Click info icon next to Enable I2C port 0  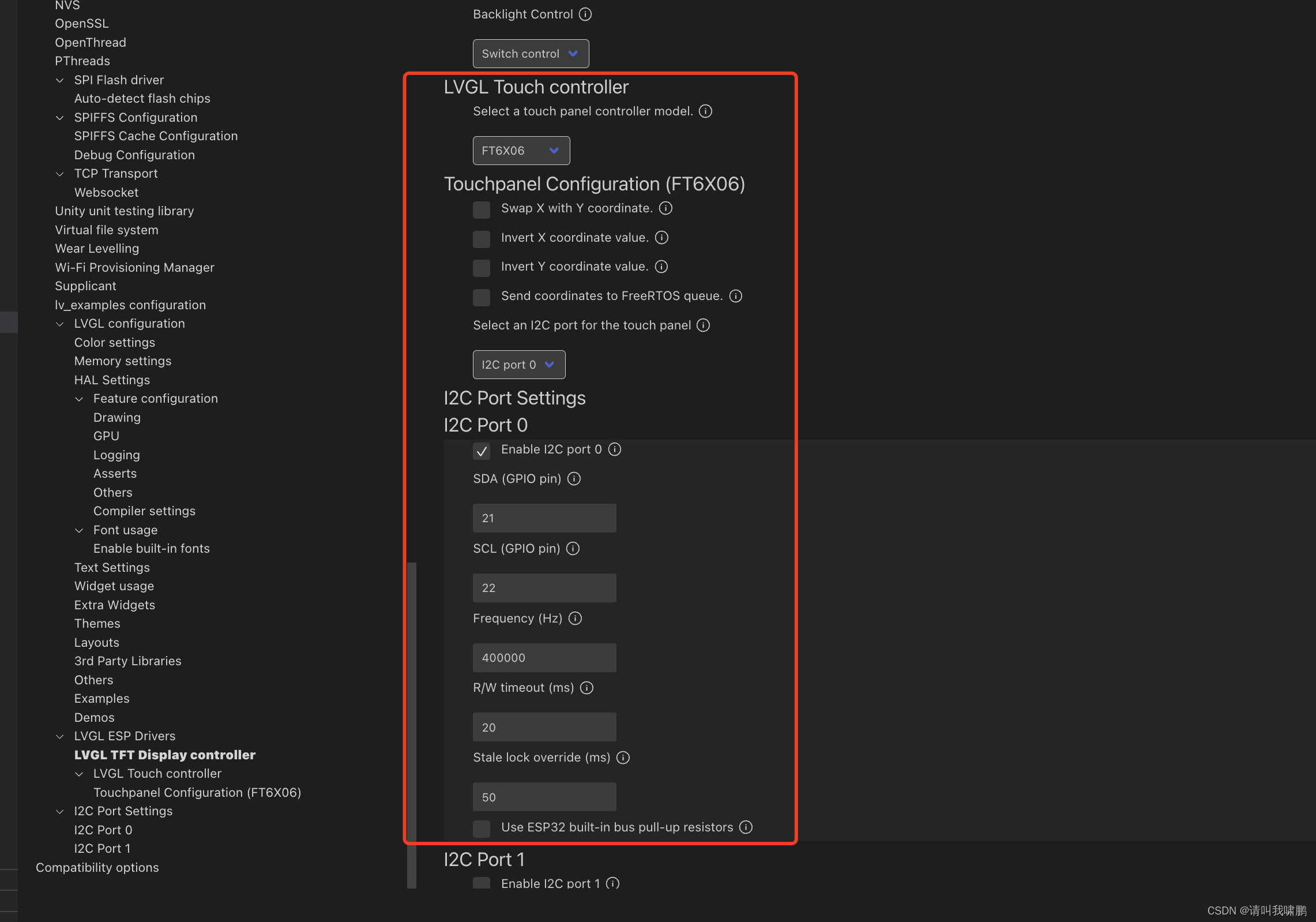tap(615, 449)
